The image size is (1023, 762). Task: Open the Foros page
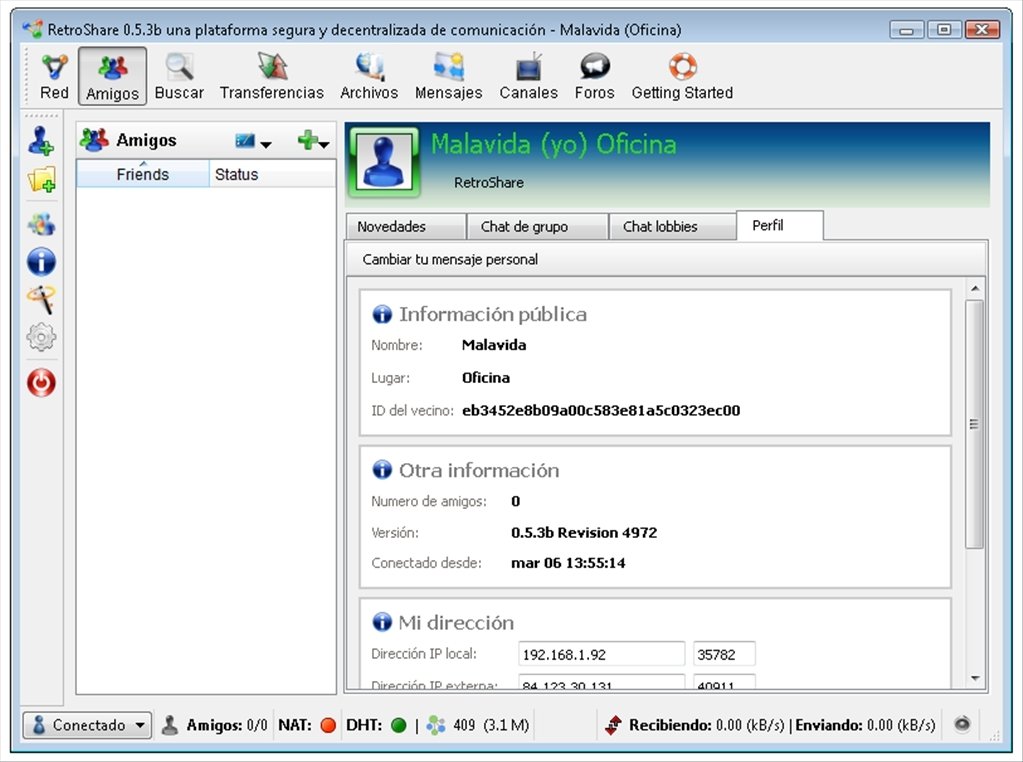[594, 77]
